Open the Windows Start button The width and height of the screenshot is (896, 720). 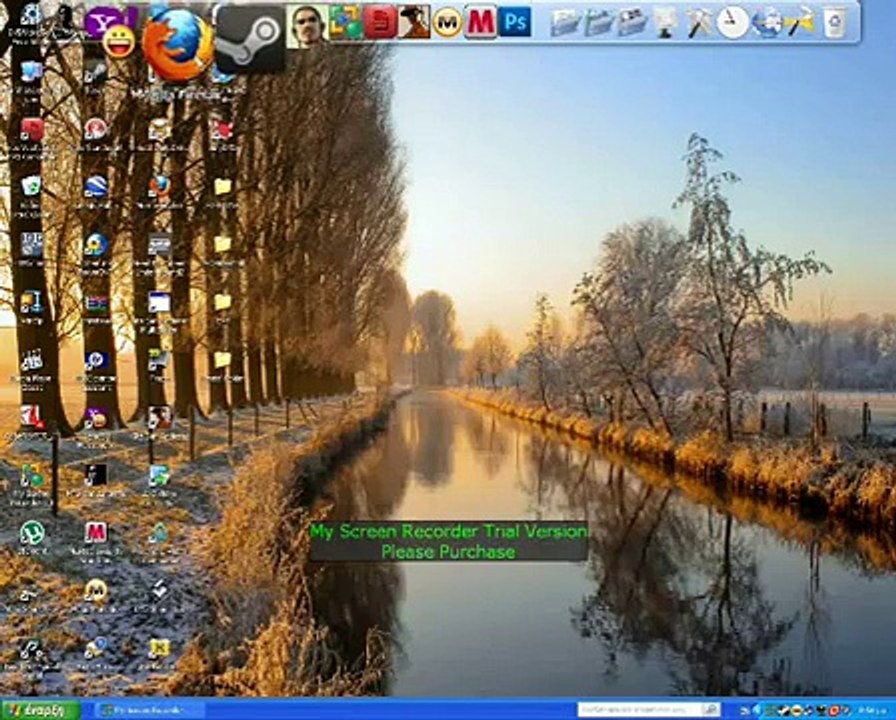click(x=40, y=710)
